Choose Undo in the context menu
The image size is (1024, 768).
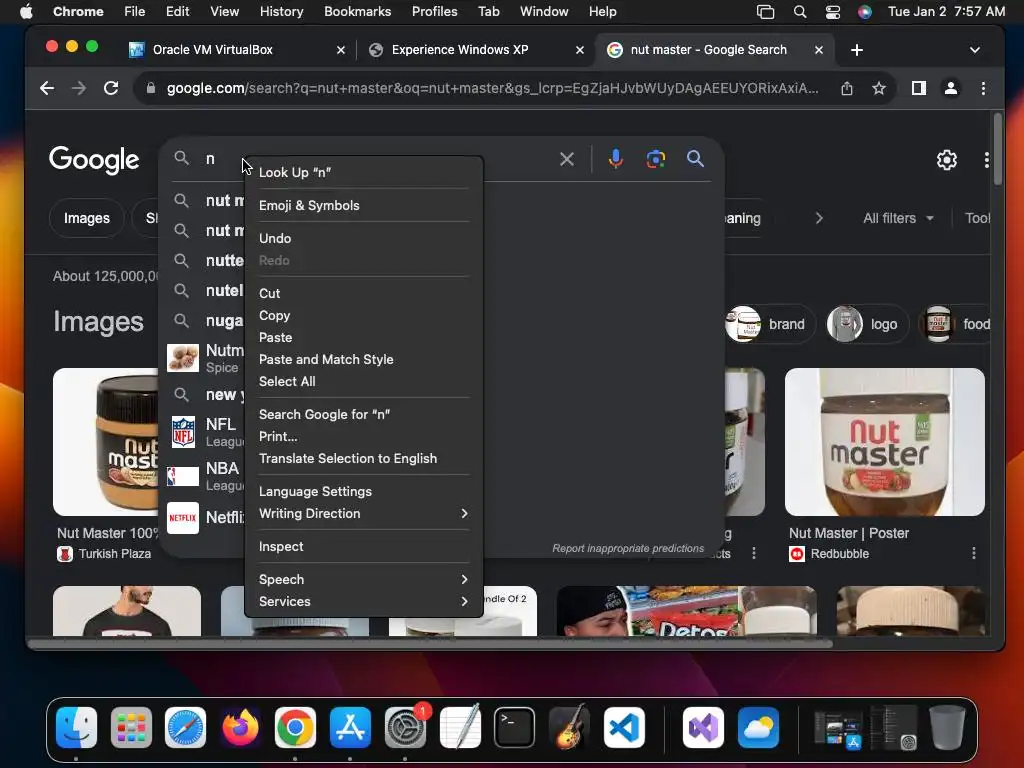(x=363, y=238)
